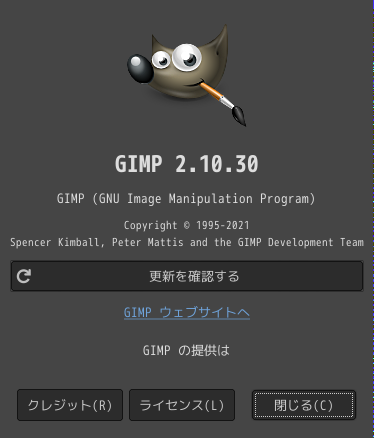This screenshot has height=438, width=374.
Task: Click the GNU Image Manipulation Program text
Action: [x=186, y=199]
